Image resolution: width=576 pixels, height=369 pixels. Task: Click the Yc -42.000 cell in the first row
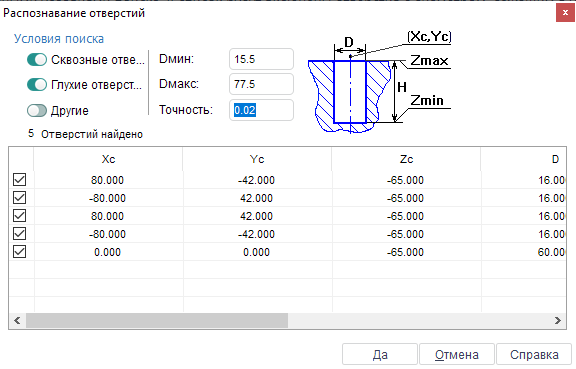(x=257, y=180)
